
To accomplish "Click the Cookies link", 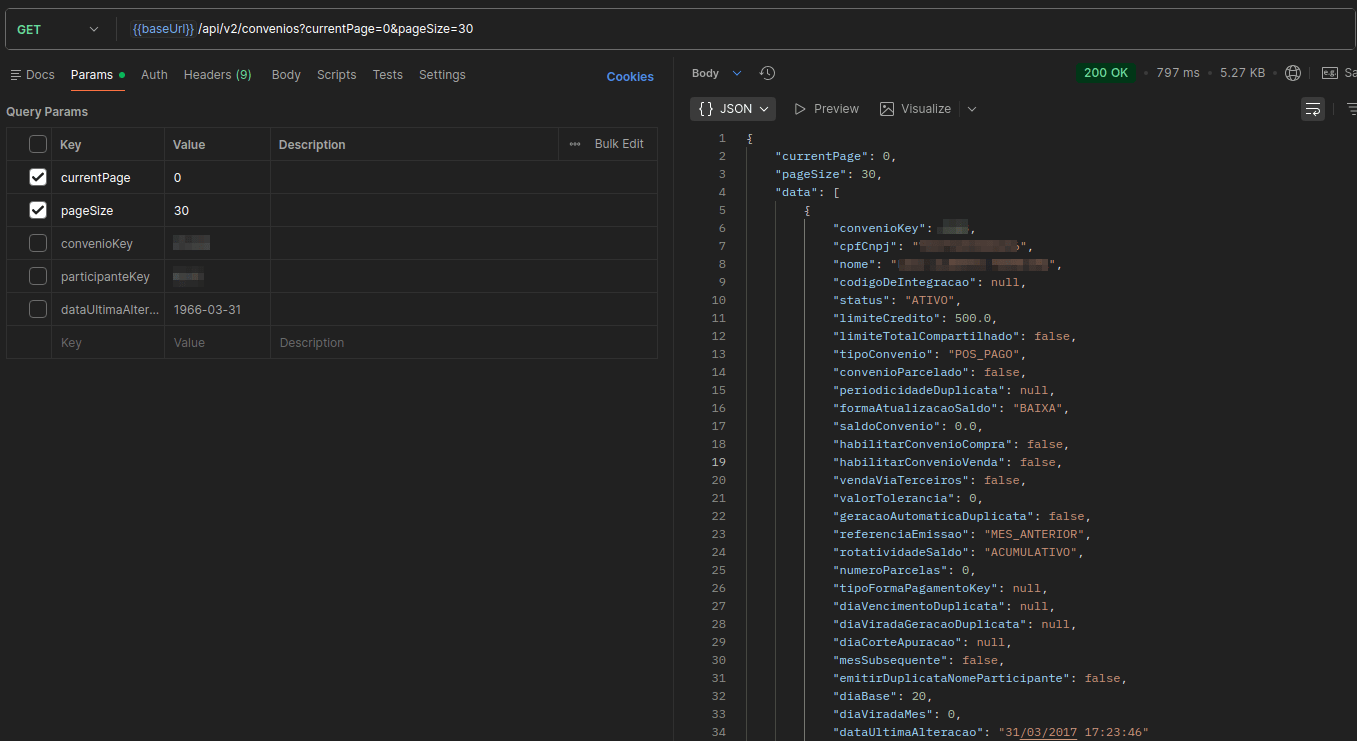I will coord(630,77).
